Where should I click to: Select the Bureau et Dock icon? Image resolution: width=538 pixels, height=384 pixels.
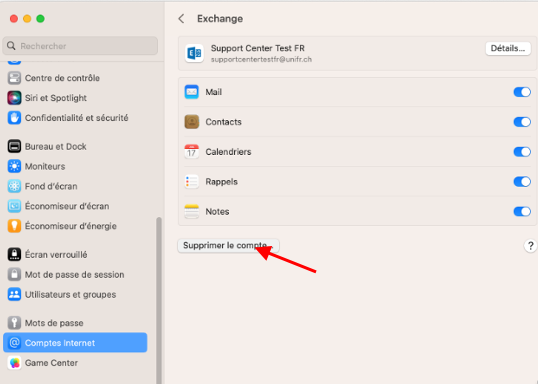coord(14,147)
